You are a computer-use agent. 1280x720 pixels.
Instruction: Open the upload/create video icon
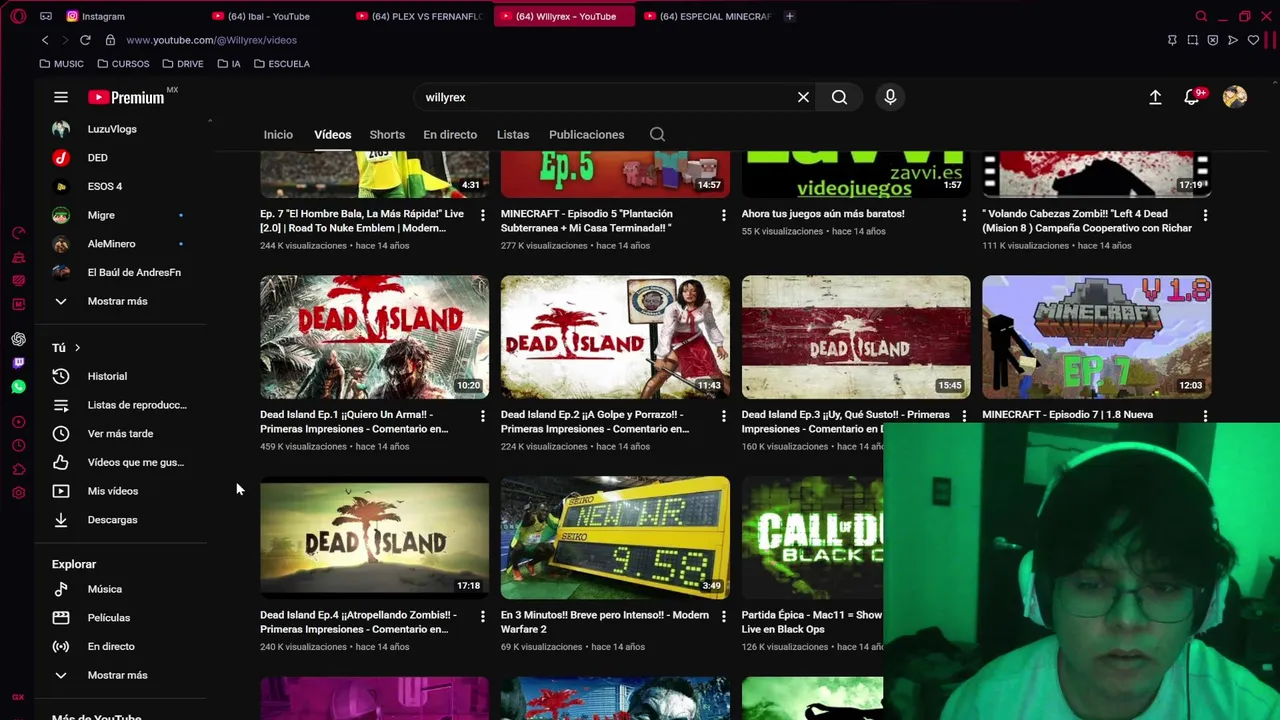1155,97
